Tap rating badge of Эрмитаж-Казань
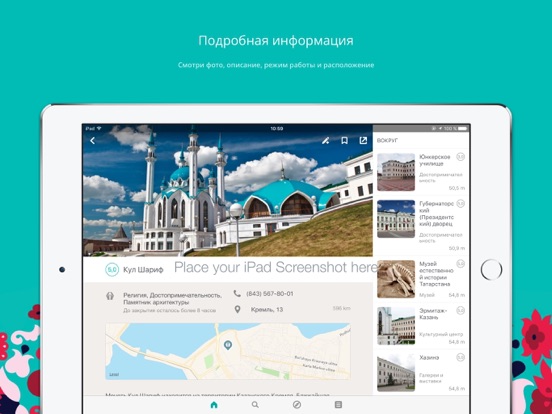This screenshot has height=414, width=552. pyautogui.click(x=460, y=310)
